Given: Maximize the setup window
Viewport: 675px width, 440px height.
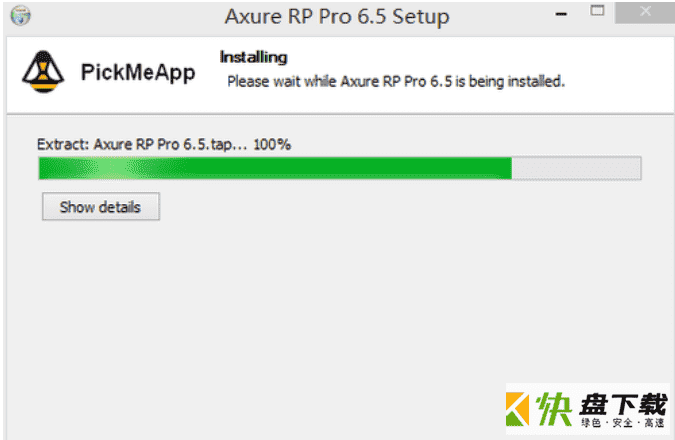Looking at the screenshot, I should [597, 11].
